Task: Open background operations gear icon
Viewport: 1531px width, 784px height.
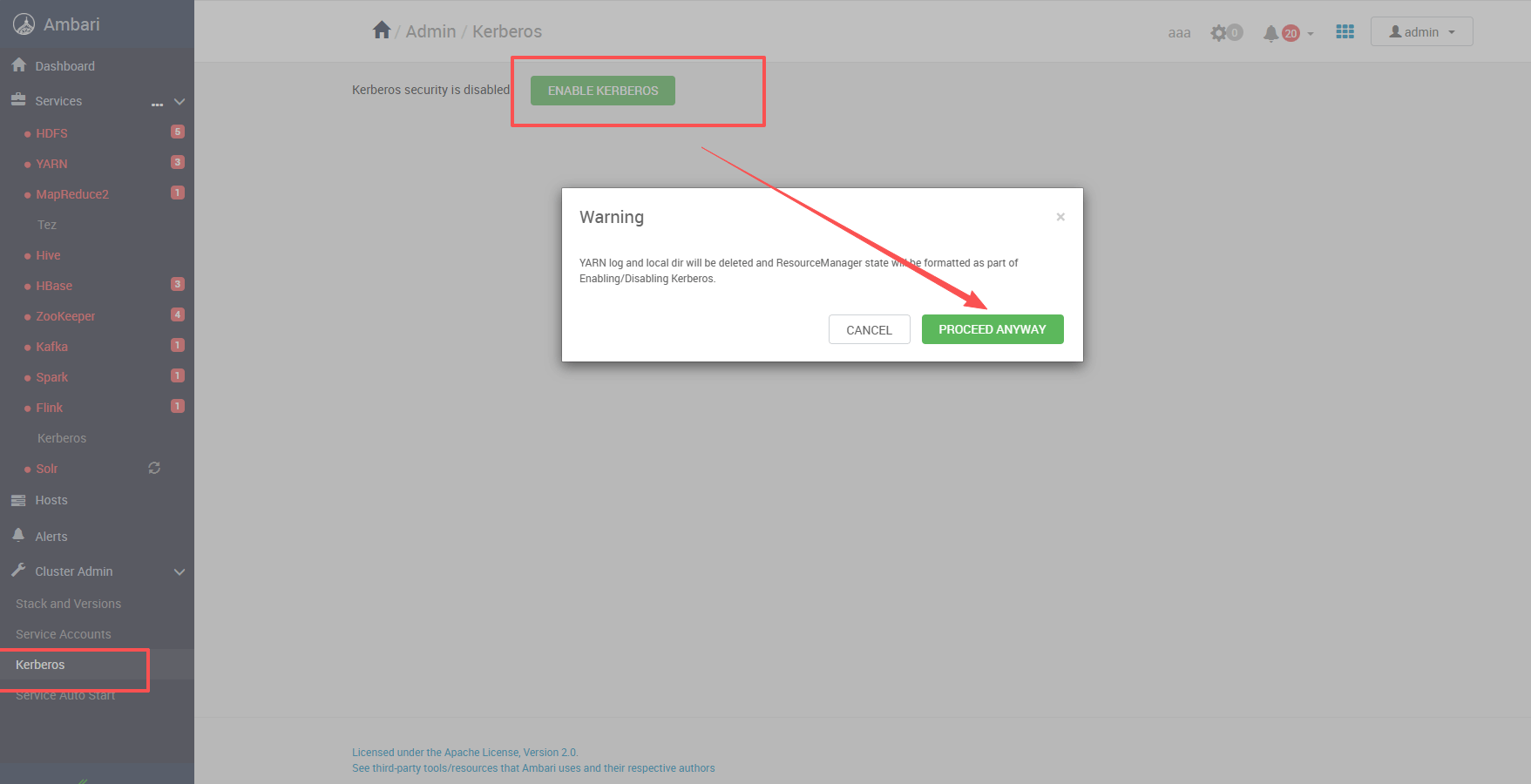Action: 1218,33
